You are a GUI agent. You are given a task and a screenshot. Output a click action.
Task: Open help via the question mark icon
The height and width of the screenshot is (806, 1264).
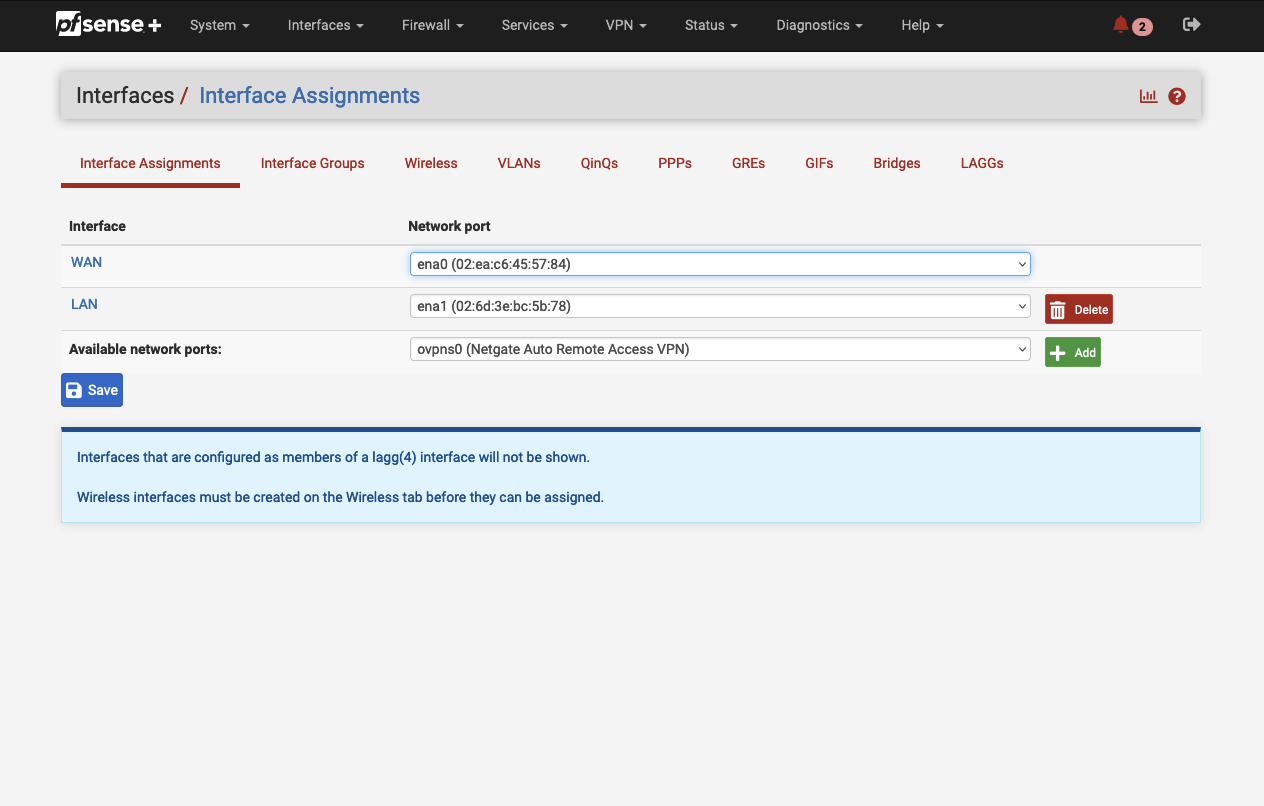point(1177,96)
